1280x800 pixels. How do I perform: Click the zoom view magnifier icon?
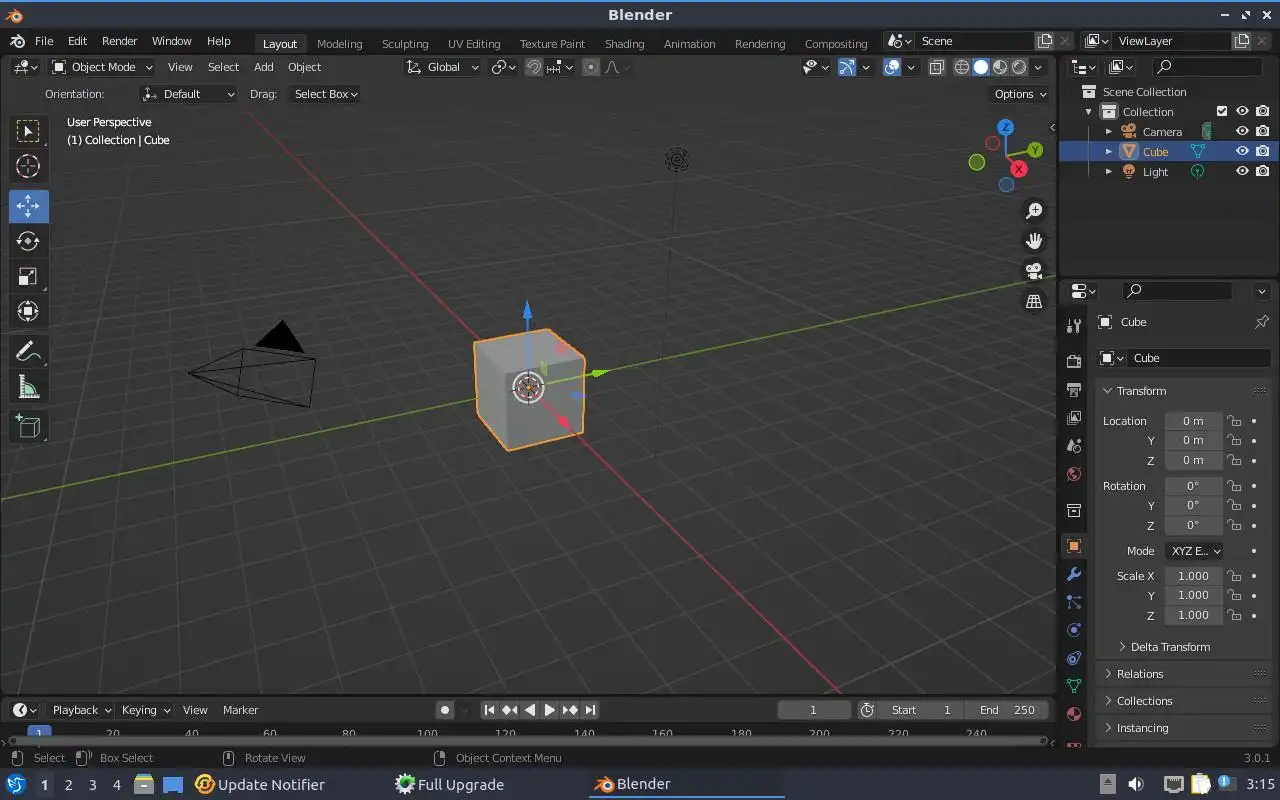tap(1034, 211)
